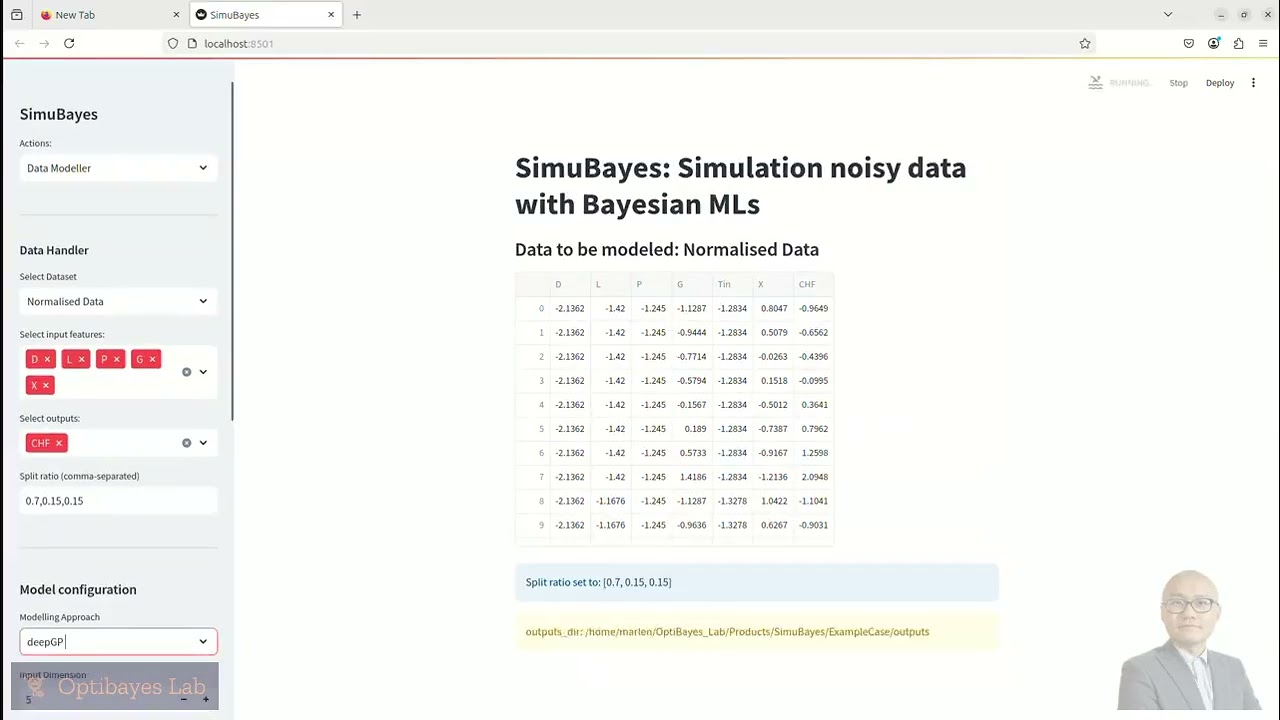Close the New Tab tab
The width and height of the screenshot is (1280, 720).
[x=176, y=15]
